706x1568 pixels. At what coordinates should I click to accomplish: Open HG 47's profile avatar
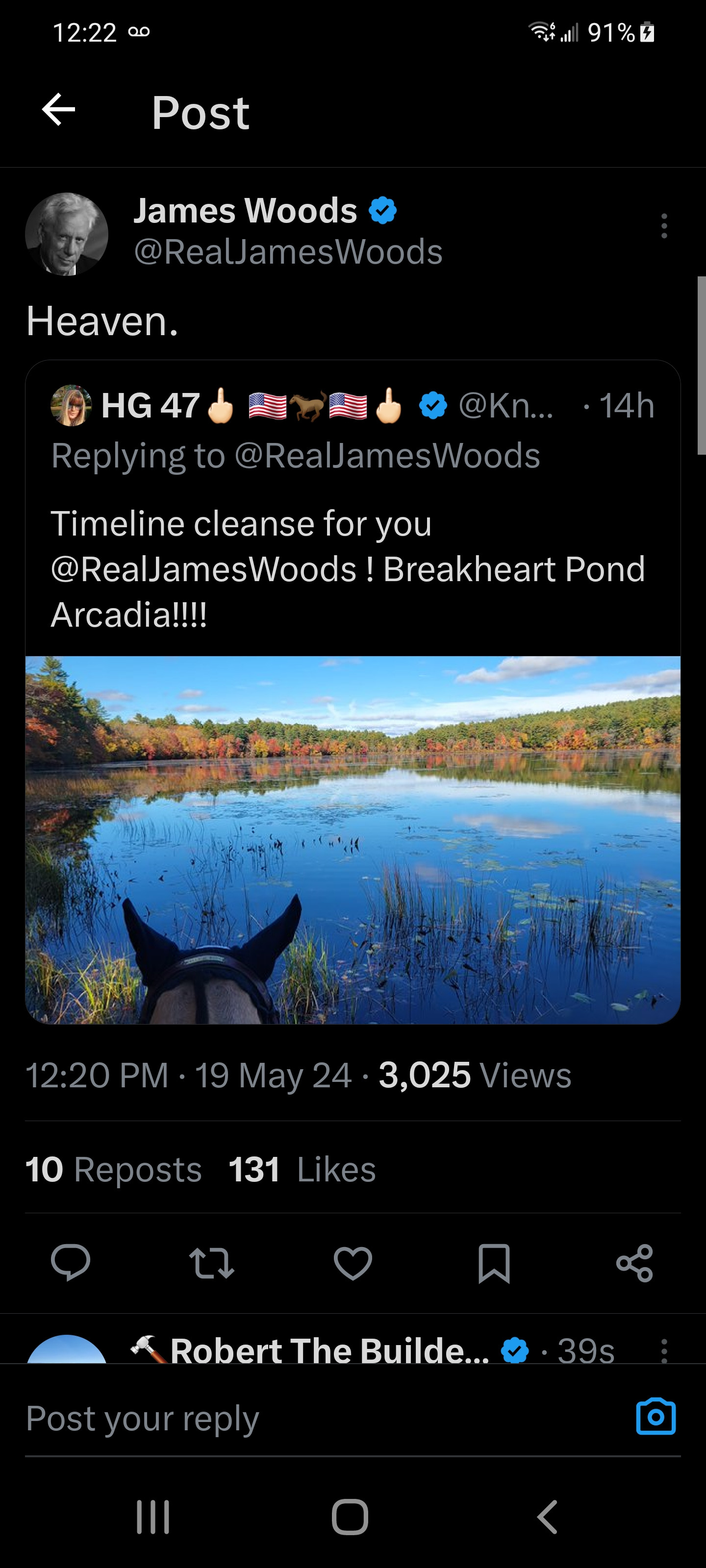pos(71,405)
